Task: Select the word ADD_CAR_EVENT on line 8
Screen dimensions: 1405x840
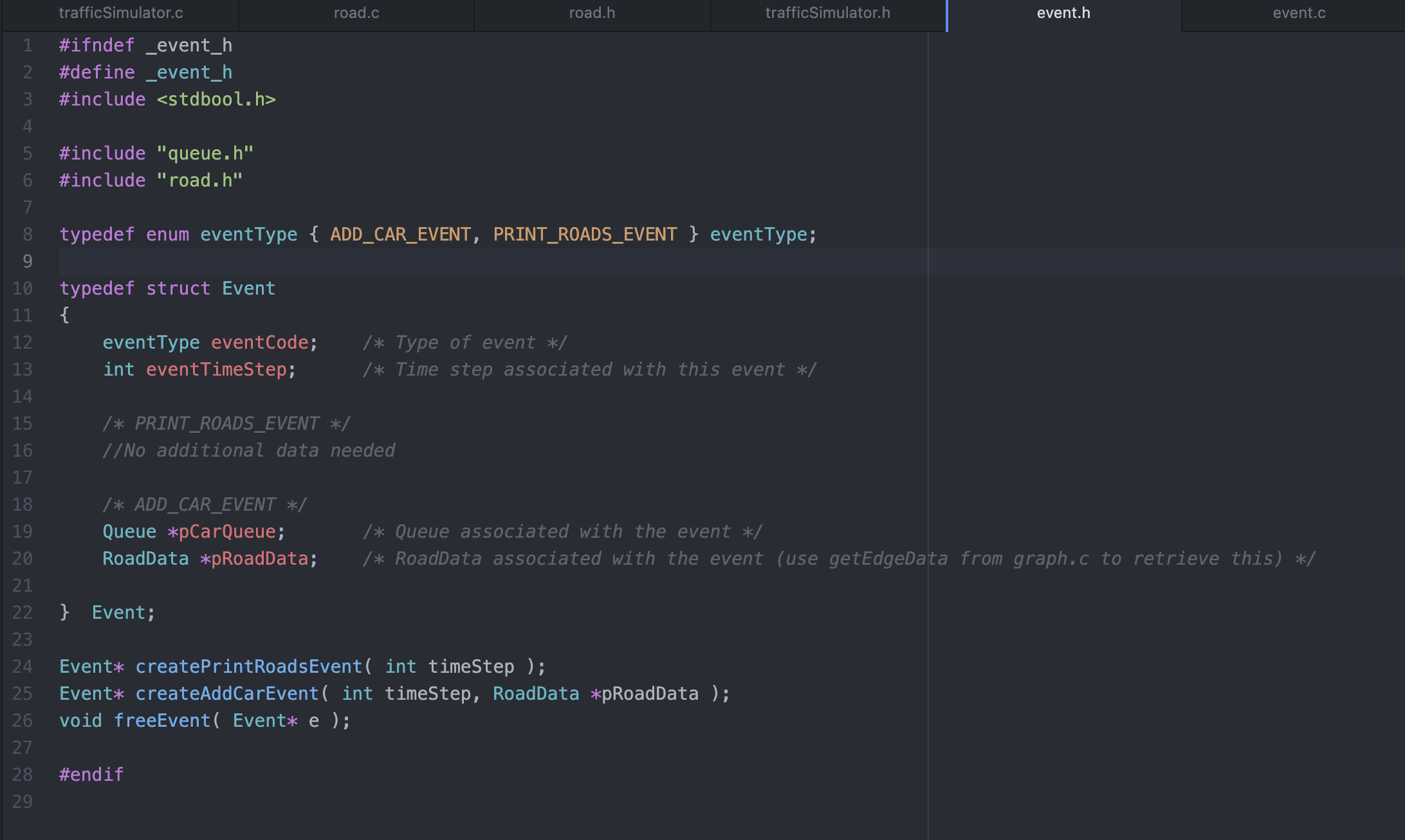Action: 401,234
